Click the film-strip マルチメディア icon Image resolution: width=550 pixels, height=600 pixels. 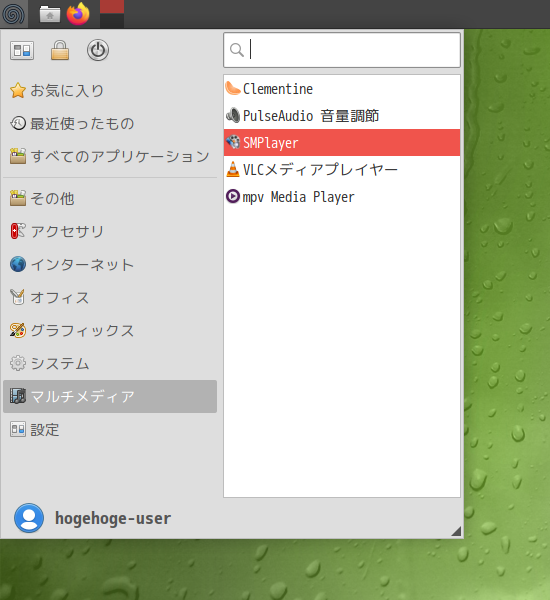coord(18,396)
